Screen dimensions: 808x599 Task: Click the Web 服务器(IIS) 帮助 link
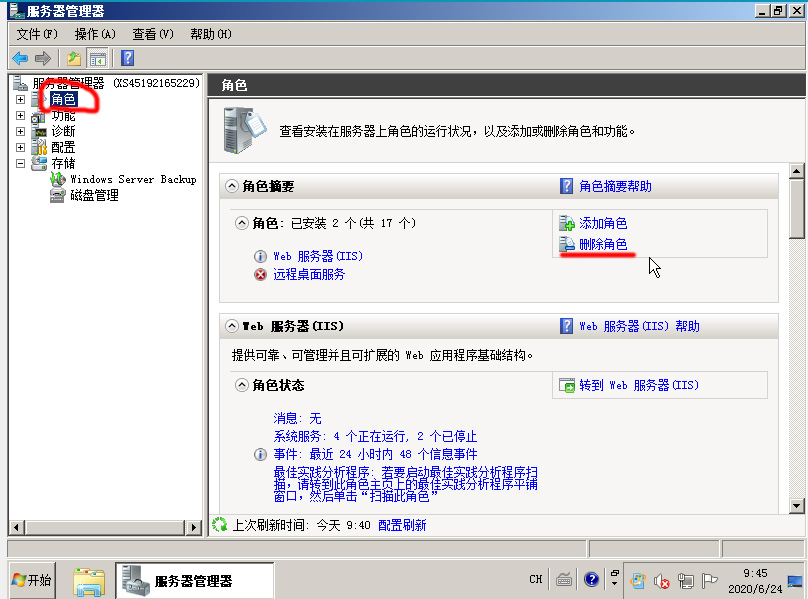639,326
